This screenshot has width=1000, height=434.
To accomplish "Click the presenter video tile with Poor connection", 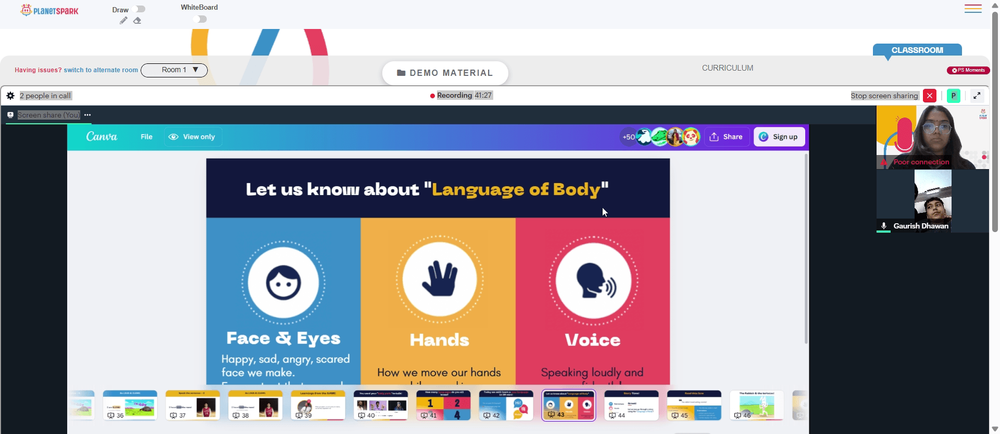I will (932, 137).
